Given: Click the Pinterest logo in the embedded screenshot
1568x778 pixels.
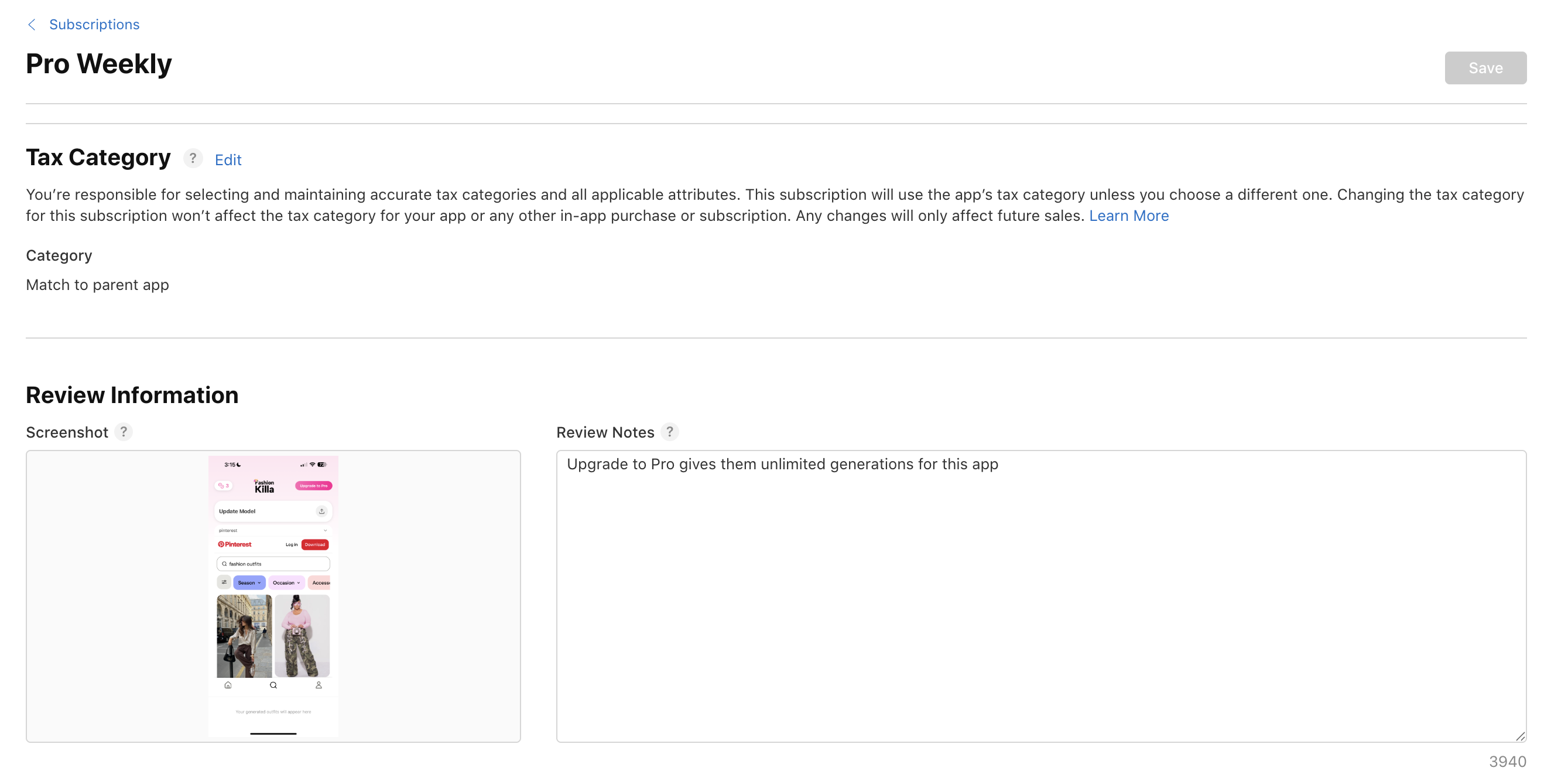Looking at the screenshot, I should [x=235, y=545].
